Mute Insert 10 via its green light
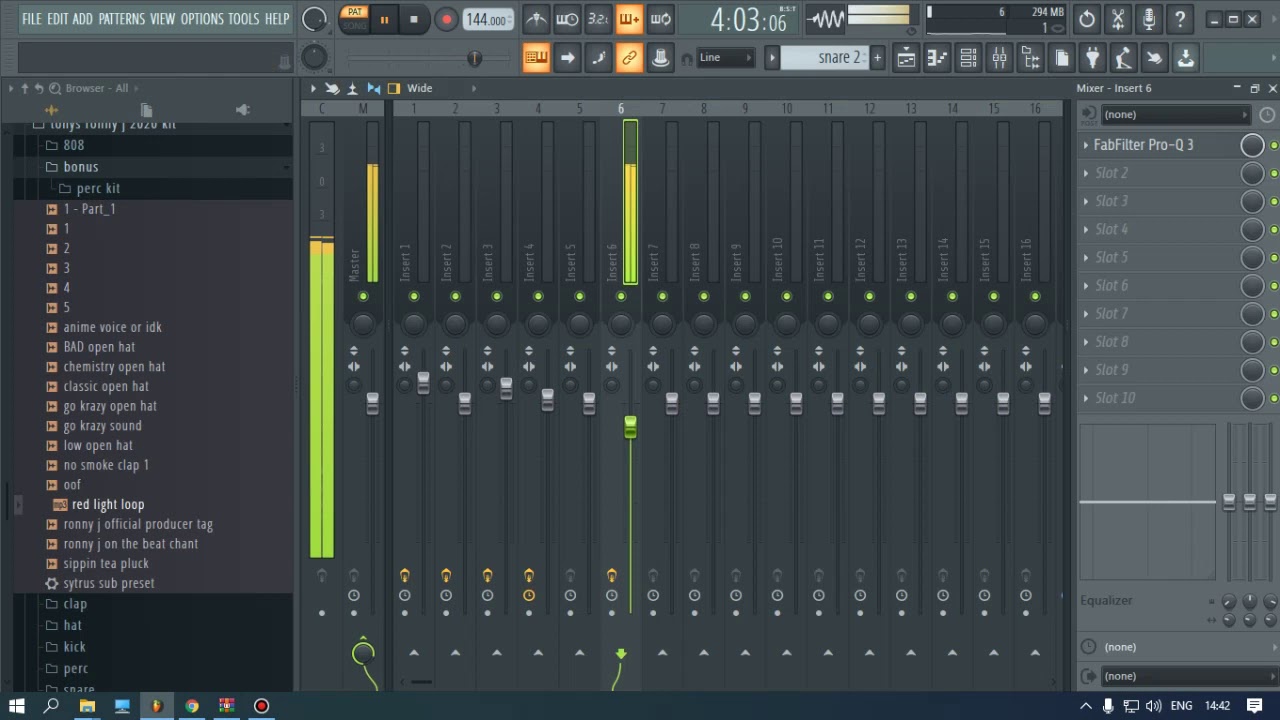1280x720 pixels. click(x=786, y=296)
